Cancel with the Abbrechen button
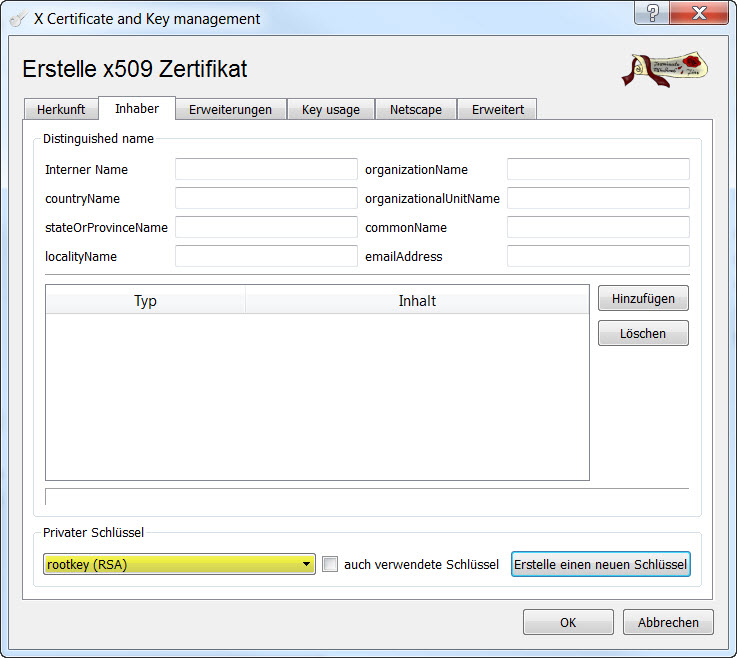The width and height of the screenshot is (737, 658). pyautogui.click(x=668, y=622)
